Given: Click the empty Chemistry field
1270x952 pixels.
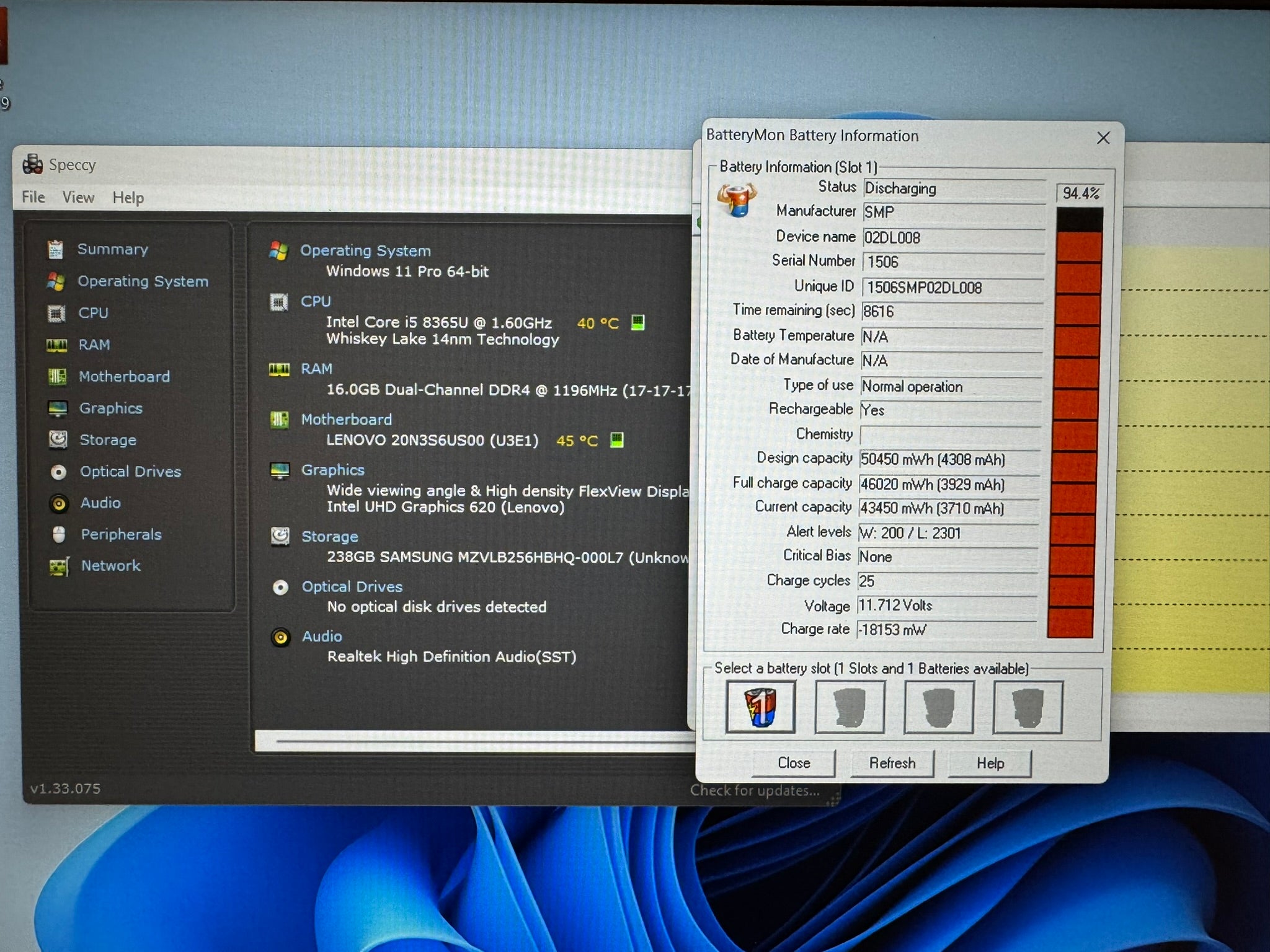Looking at the screenshot, I should tap(950, 434).
